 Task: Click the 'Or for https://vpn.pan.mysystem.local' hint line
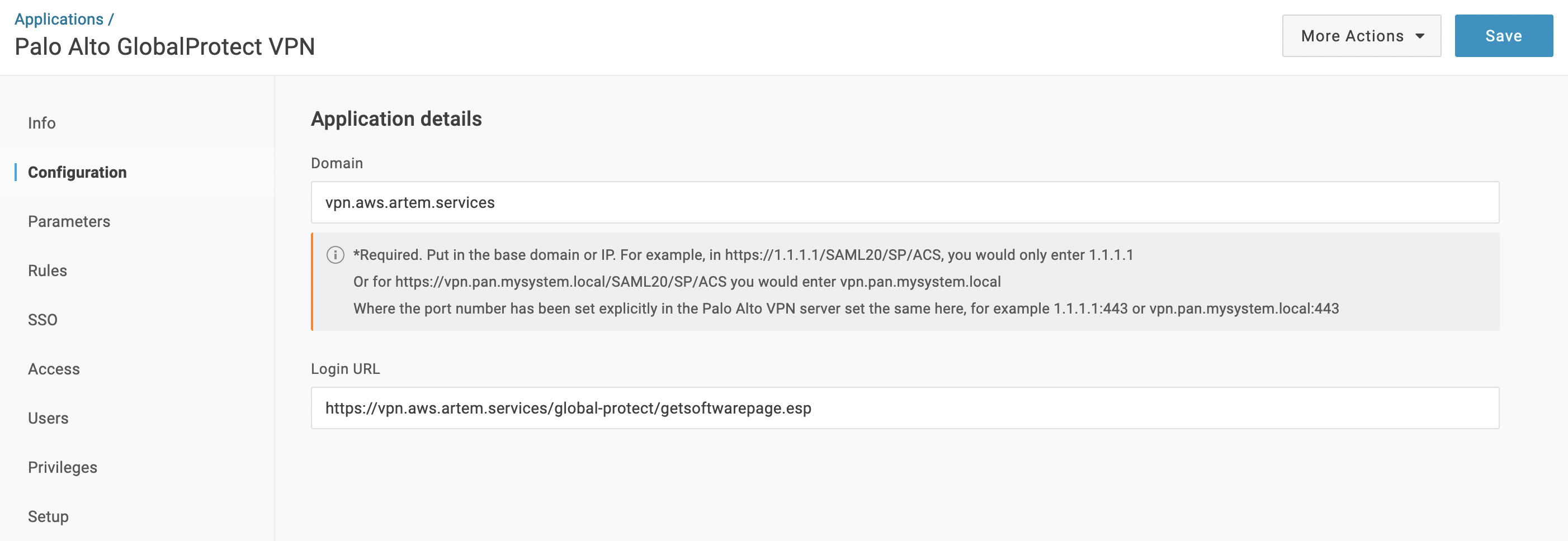[x=677, y=282]
